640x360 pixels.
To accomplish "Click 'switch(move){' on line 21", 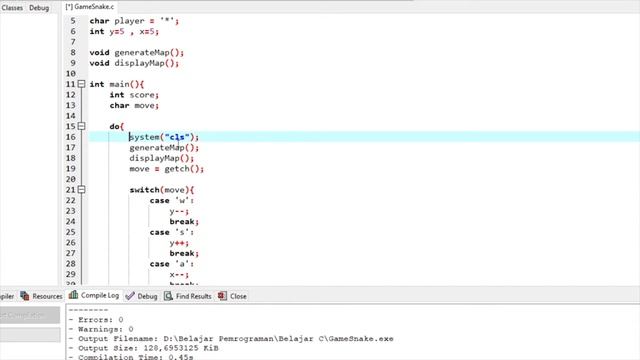I will point(162,190).
